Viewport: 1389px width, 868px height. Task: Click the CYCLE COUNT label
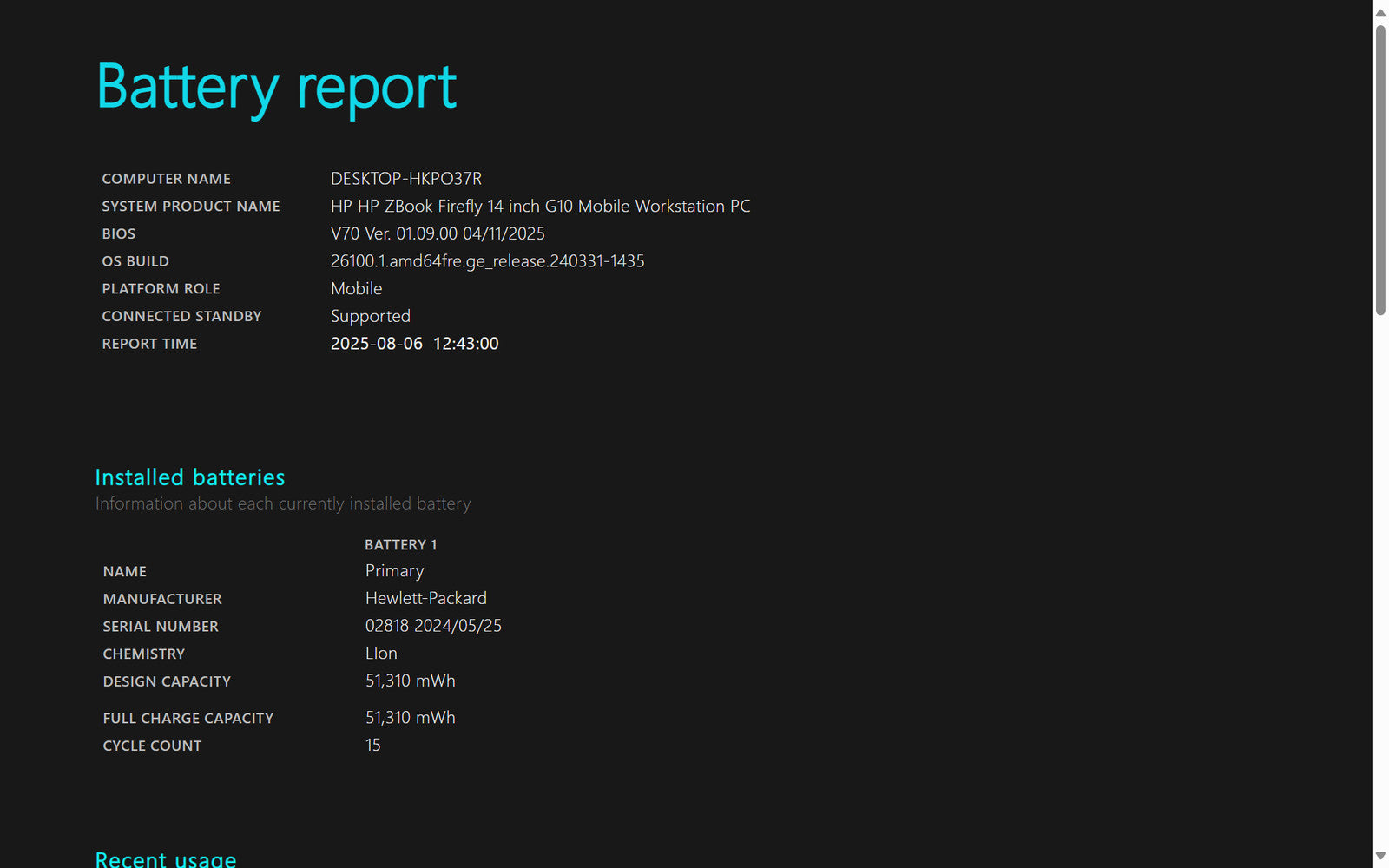[x=152, y=746]
